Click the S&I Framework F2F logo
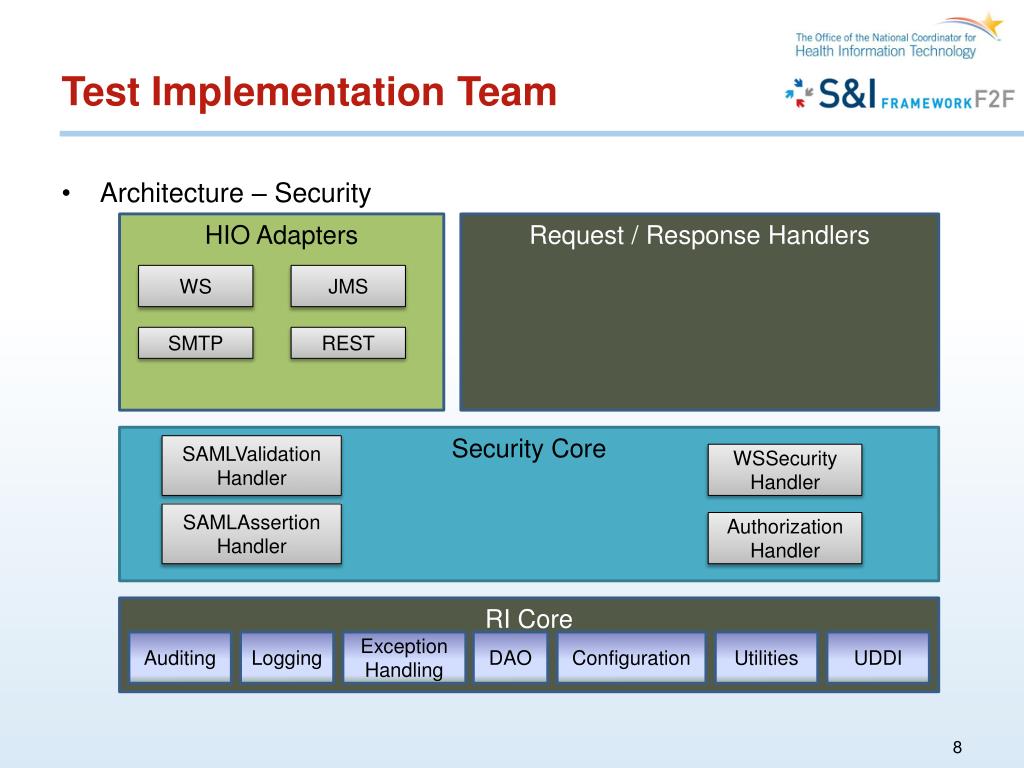 (900, 94)
